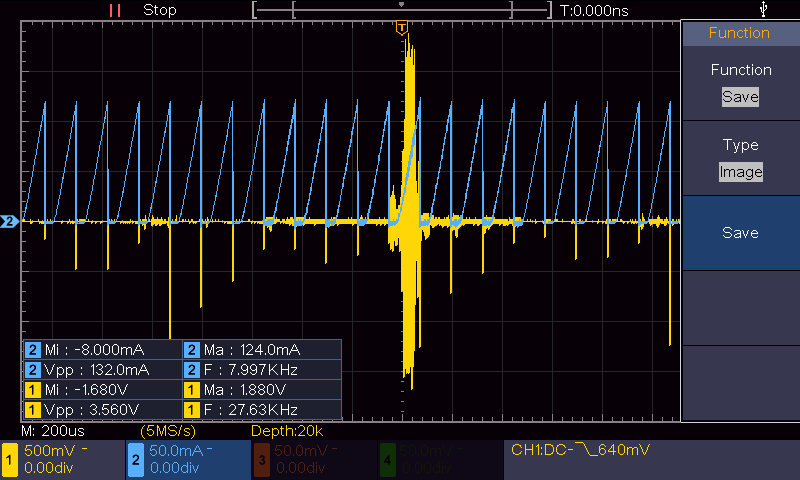Click the orange trigger T marker
Image resolution: width=800 pixels, height=480 pixels.
coord(402,27)
